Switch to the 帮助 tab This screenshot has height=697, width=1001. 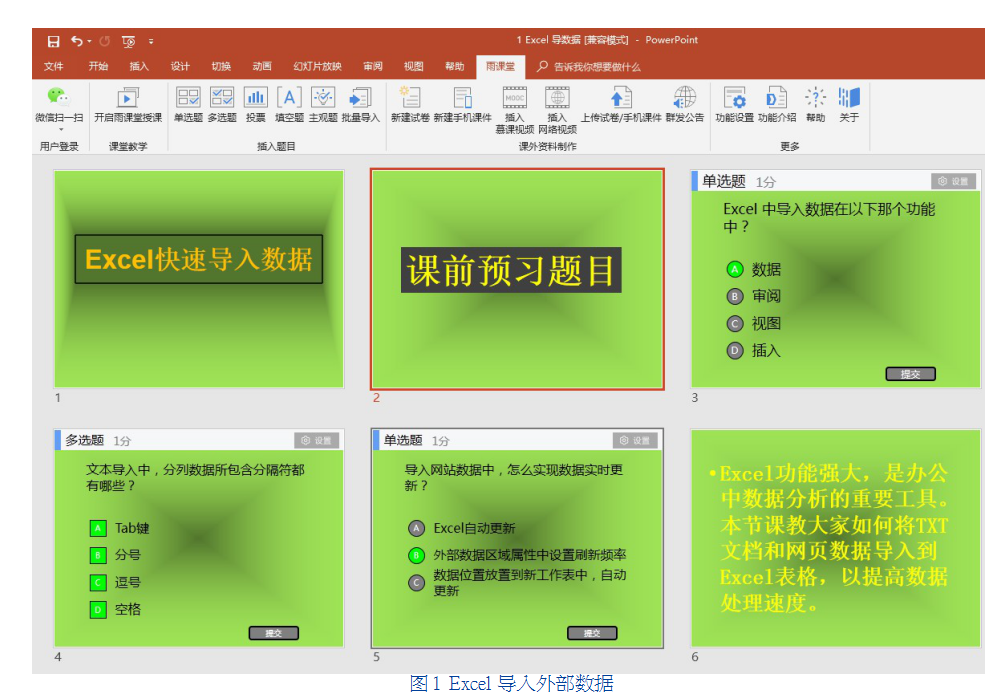pos(455,66)
